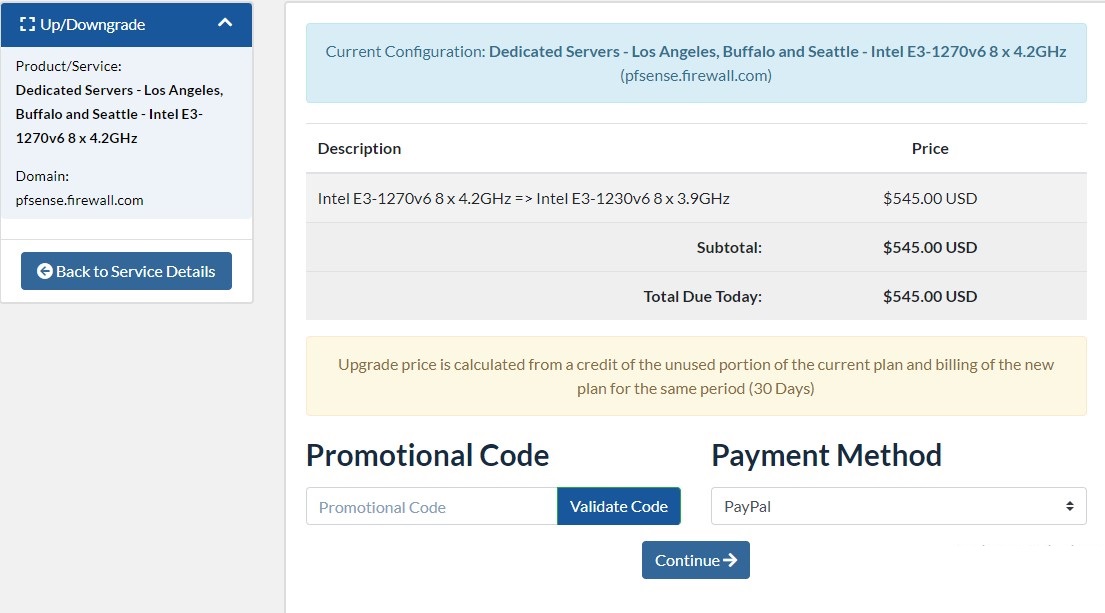This screenshot has width=1105, height=613.
Task: Click the Up/Downgrade panel header title
Action: click(92, 25)
